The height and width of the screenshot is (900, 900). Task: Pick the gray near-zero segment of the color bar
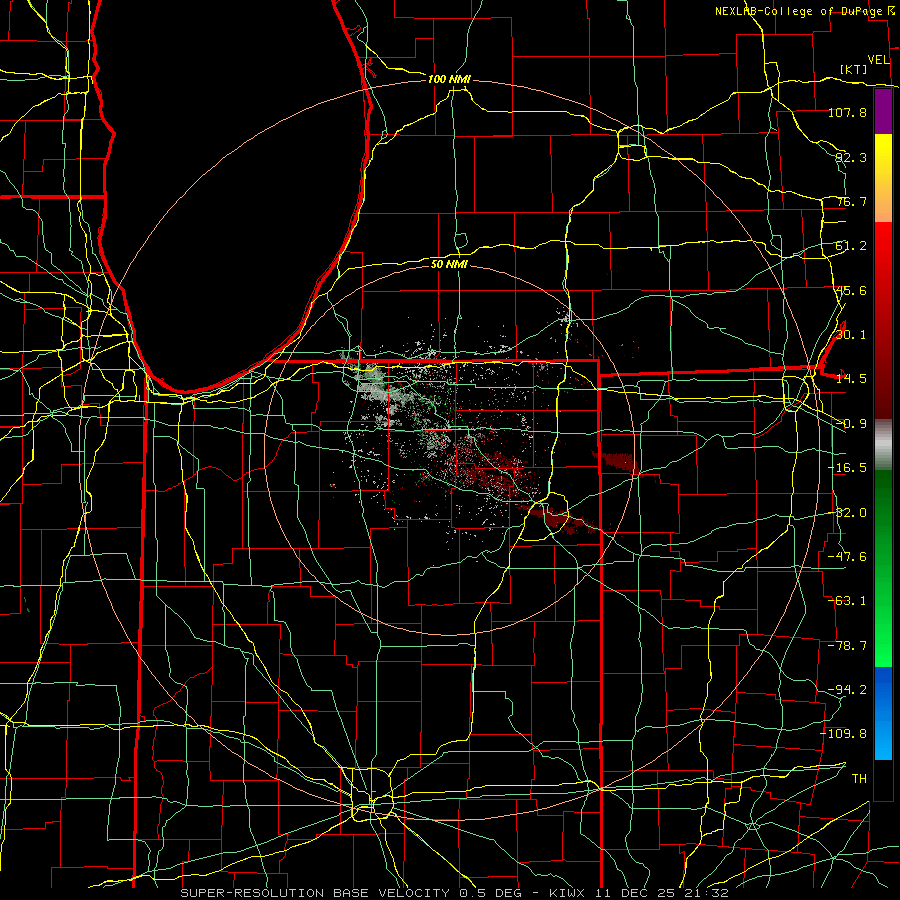[x=883, y=444]
